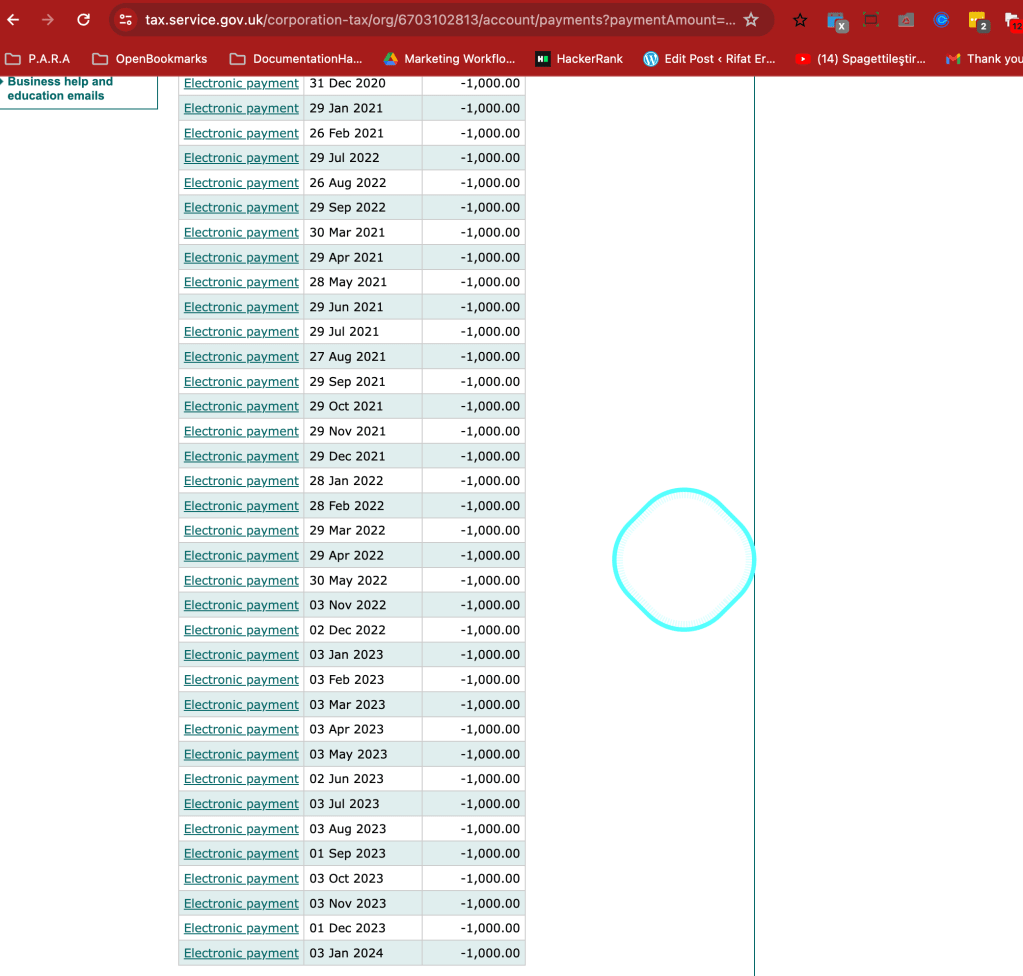The height and width of the screenshot is (976, 1023).
Task: Click the browser back arrow
Action: pos(13,20)
